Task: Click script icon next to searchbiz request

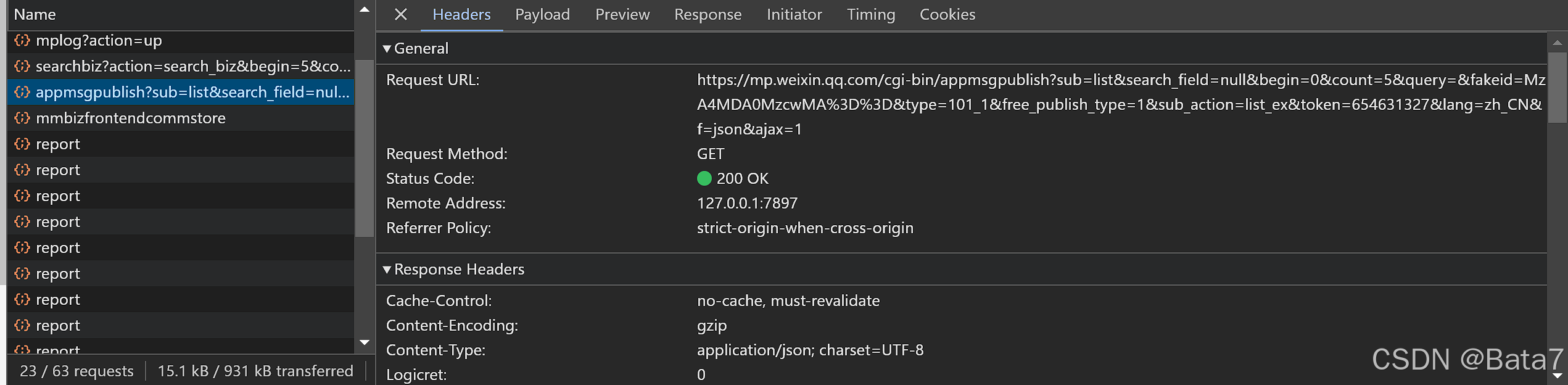Action: tap(22, 67)
